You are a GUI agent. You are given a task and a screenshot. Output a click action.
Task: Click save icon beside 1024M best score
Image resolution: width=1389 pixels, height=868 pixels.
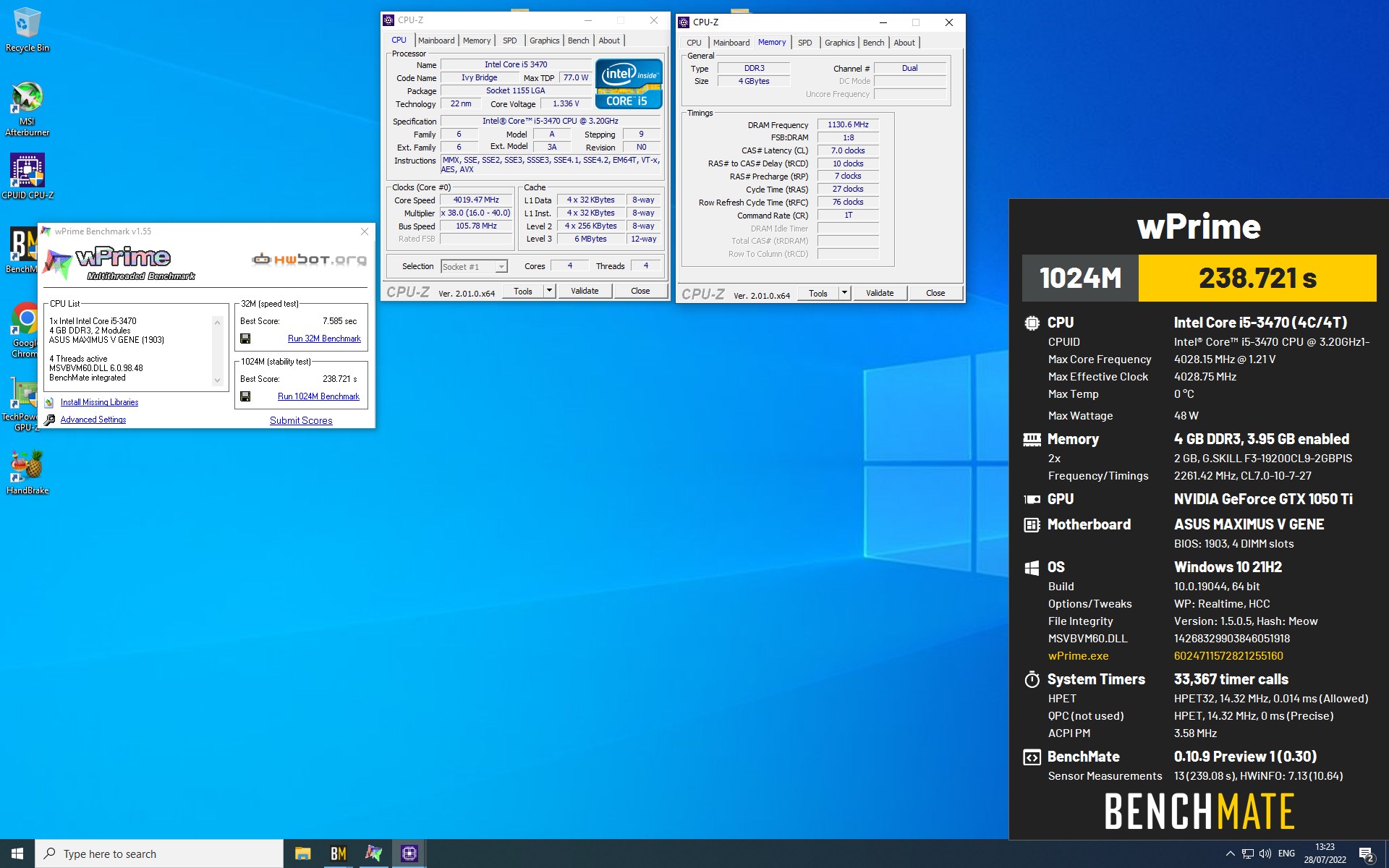click(x=245, y=396)
